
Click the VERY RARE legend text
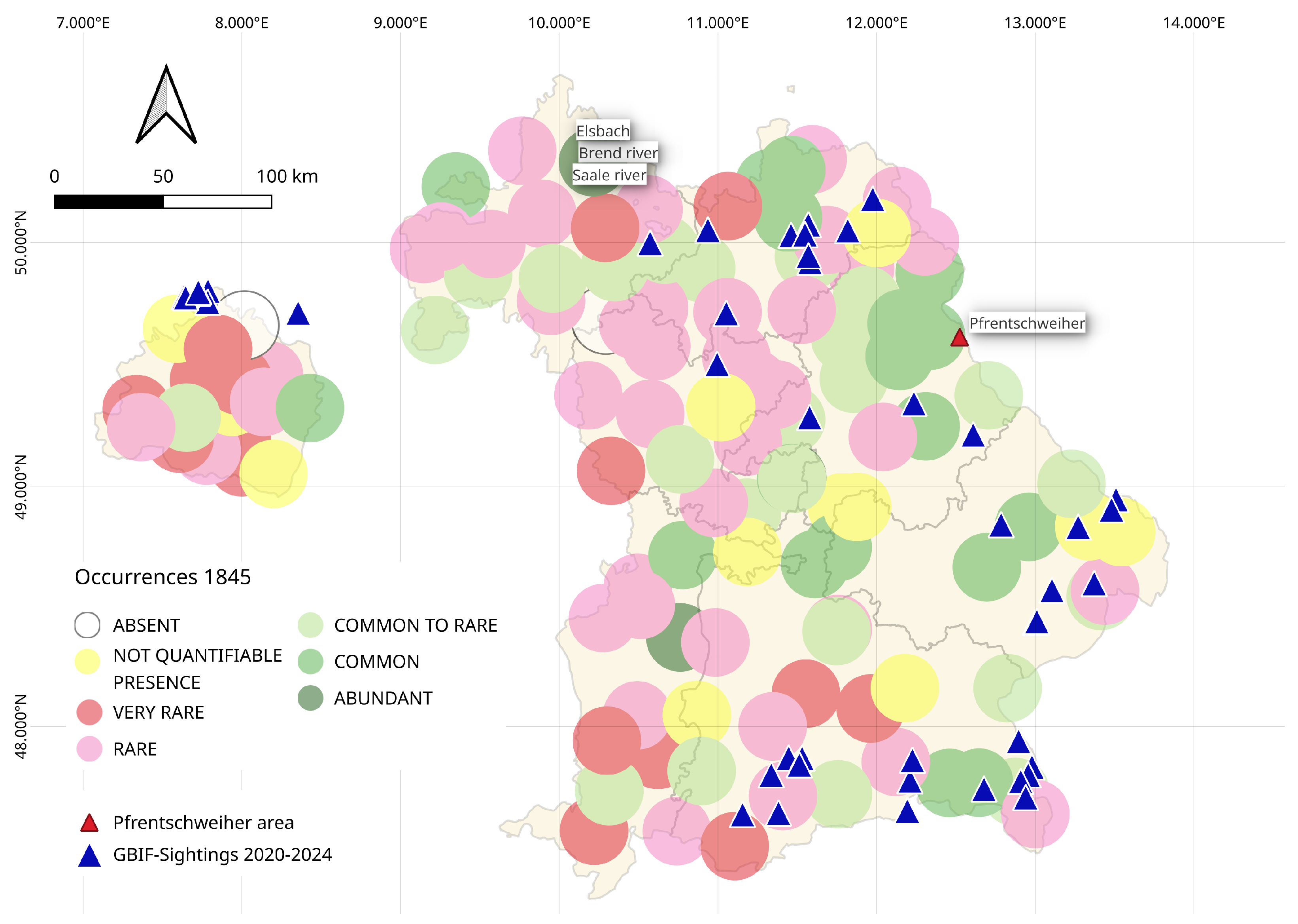159,712
